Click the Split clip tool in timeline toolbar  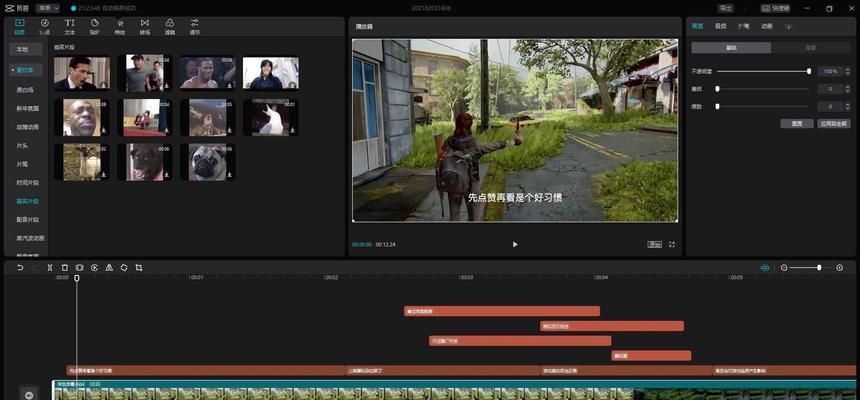pyautogui.click(x=50, y=267)
